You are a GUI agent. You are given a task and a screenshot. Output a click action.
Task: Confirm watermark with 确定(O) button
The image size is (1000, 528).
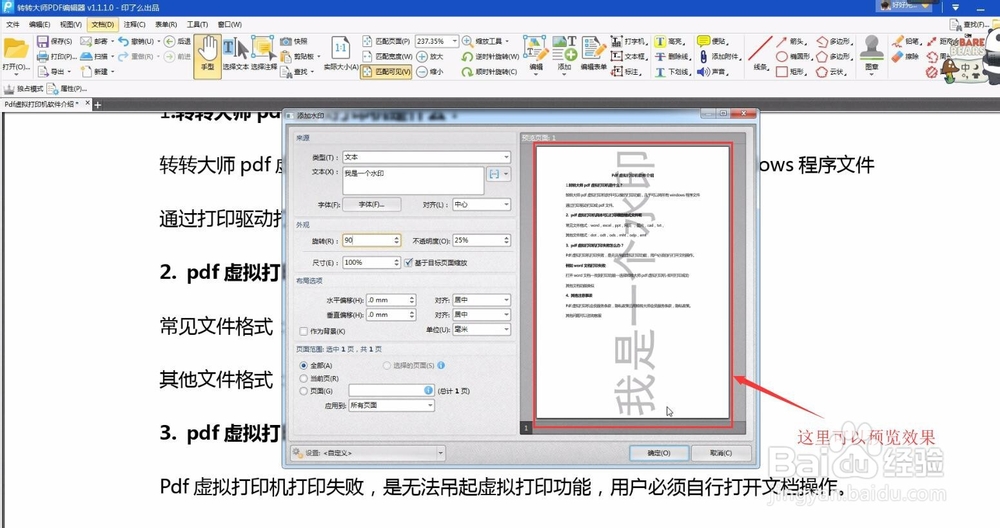tap(659, 453)
